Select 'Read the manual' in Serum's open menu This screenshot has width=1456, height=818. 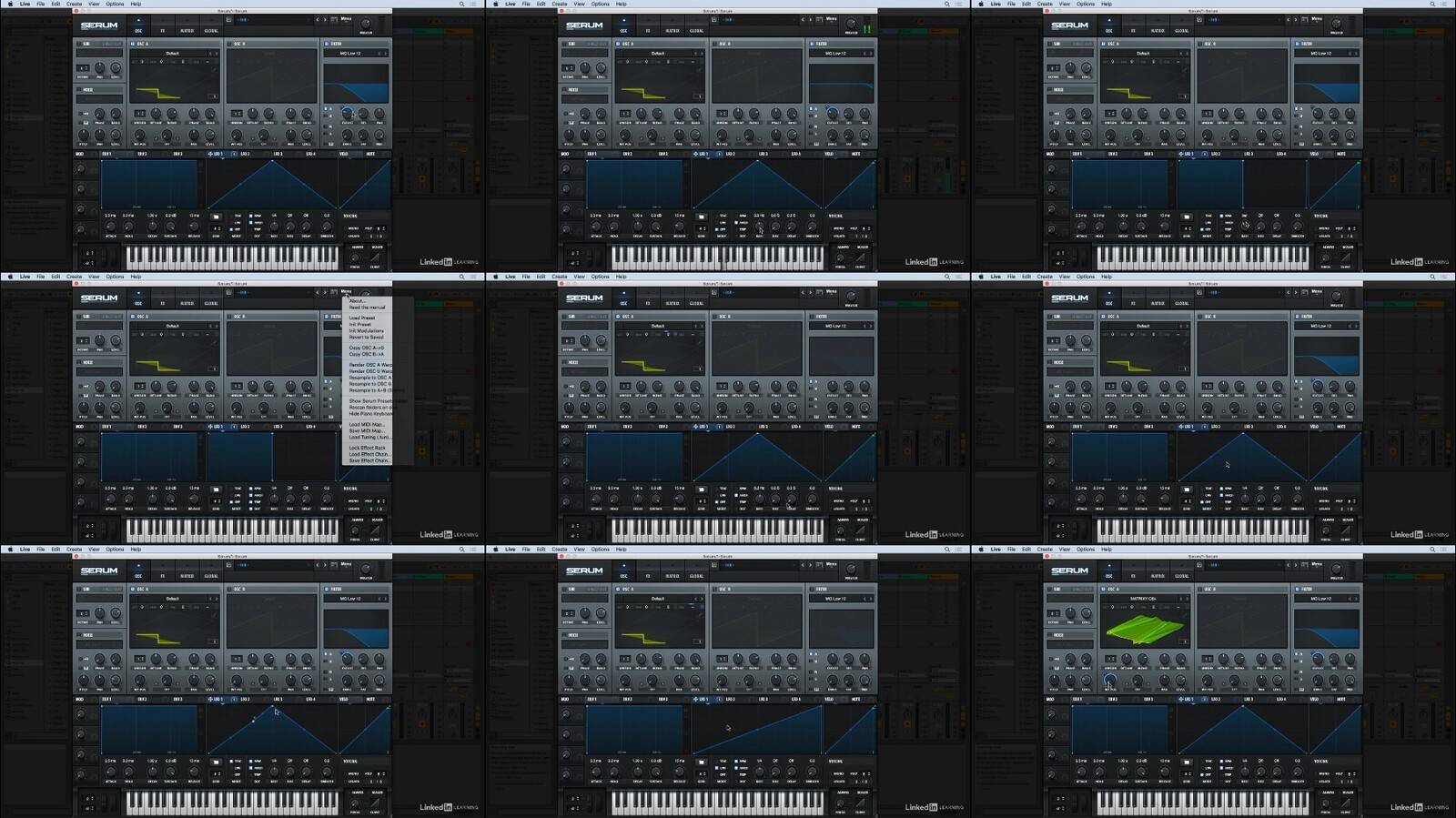coord(367,308)
